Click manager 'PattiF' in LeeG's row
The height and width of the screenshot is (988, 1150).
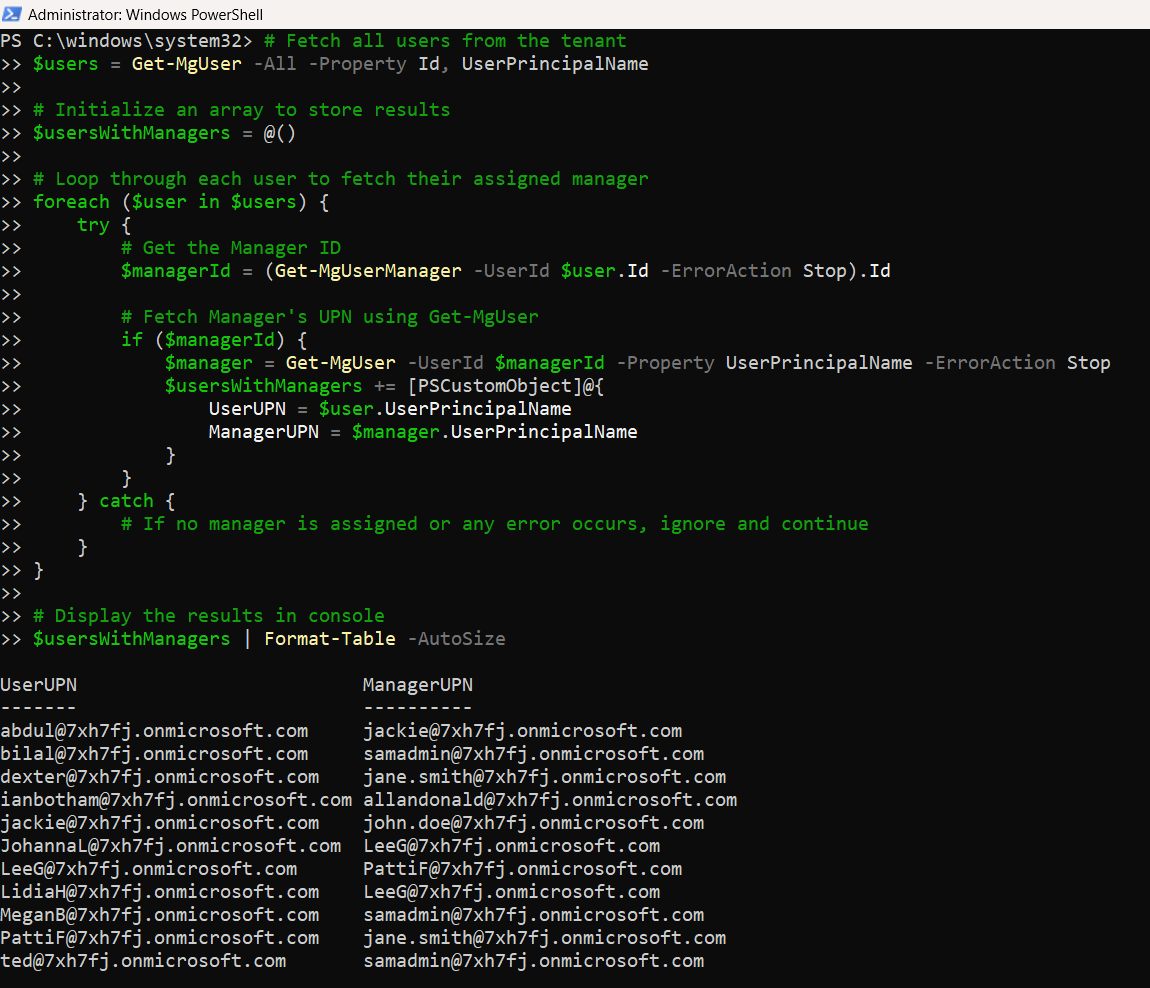click(522, 869)
